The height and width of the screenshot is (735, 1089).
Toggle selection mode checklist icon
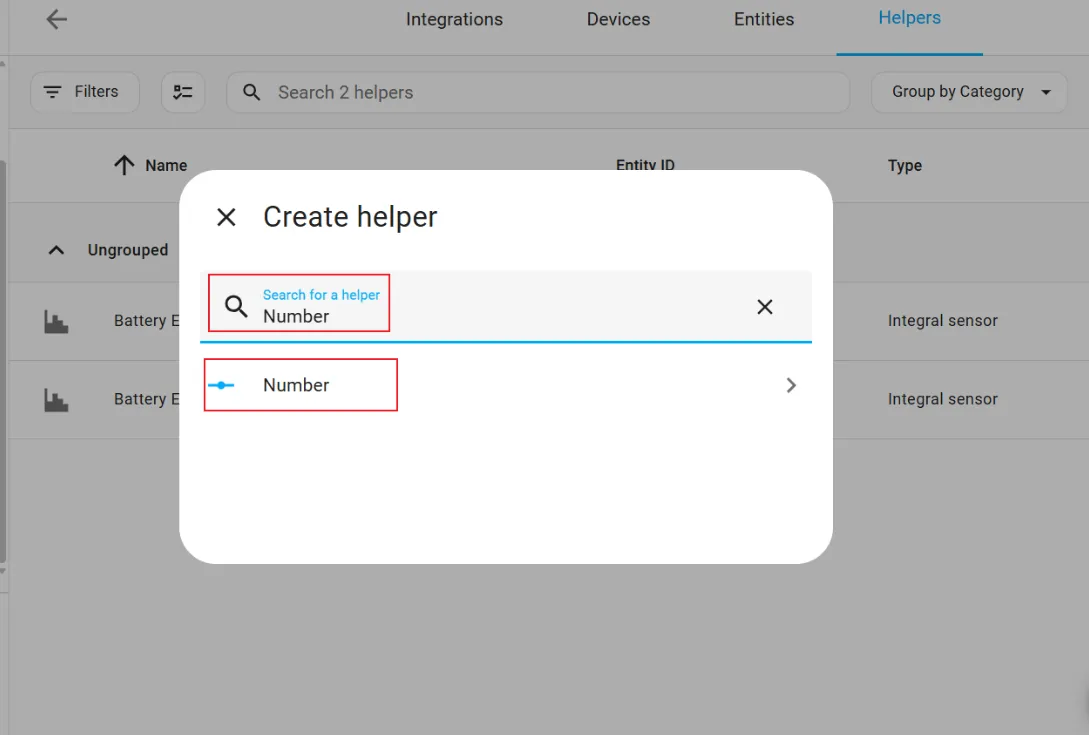pyautogui.click(x=183, y=92)
